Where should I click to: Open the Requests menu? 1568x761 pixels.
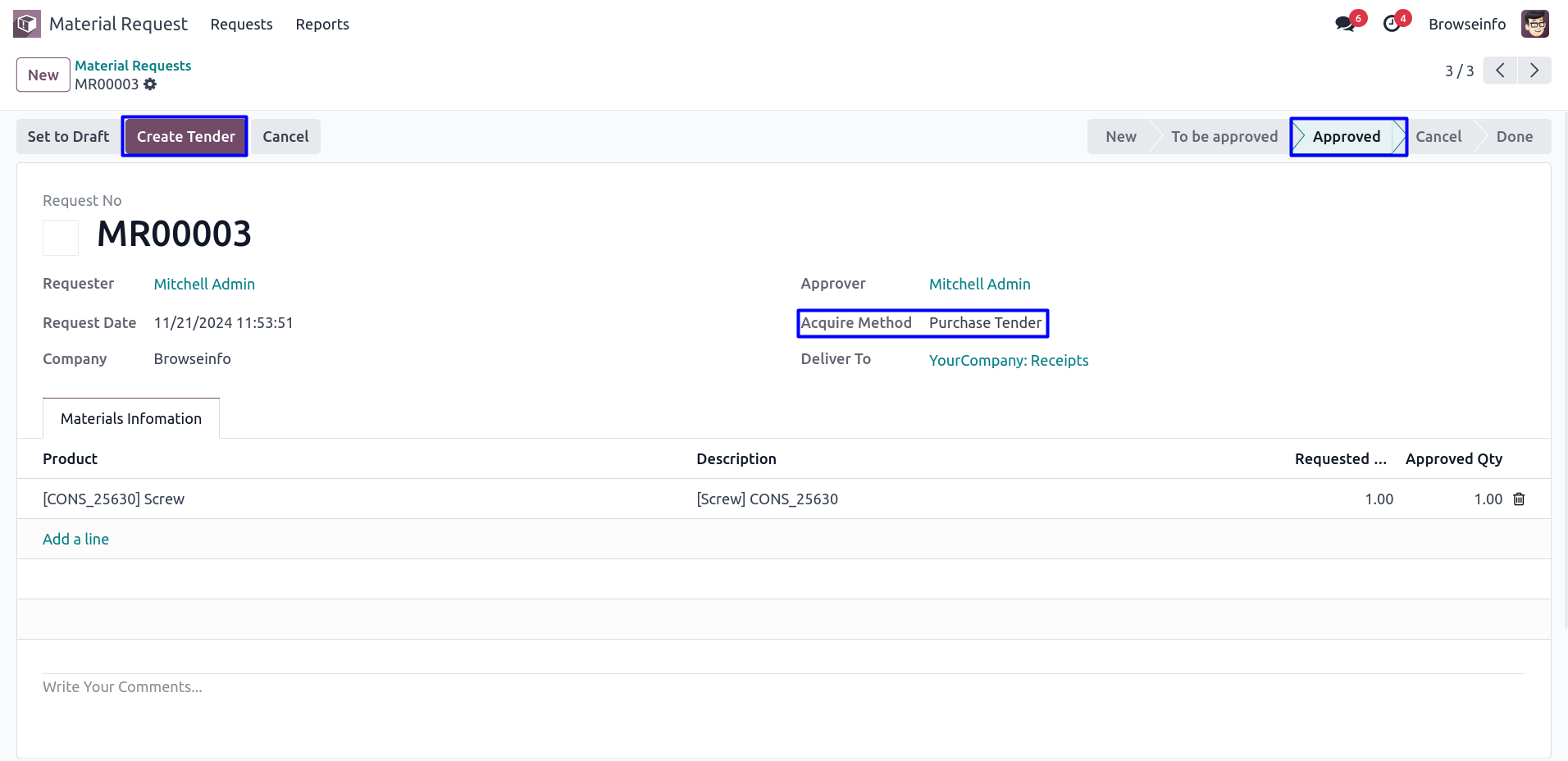click(x=241, y=25)
